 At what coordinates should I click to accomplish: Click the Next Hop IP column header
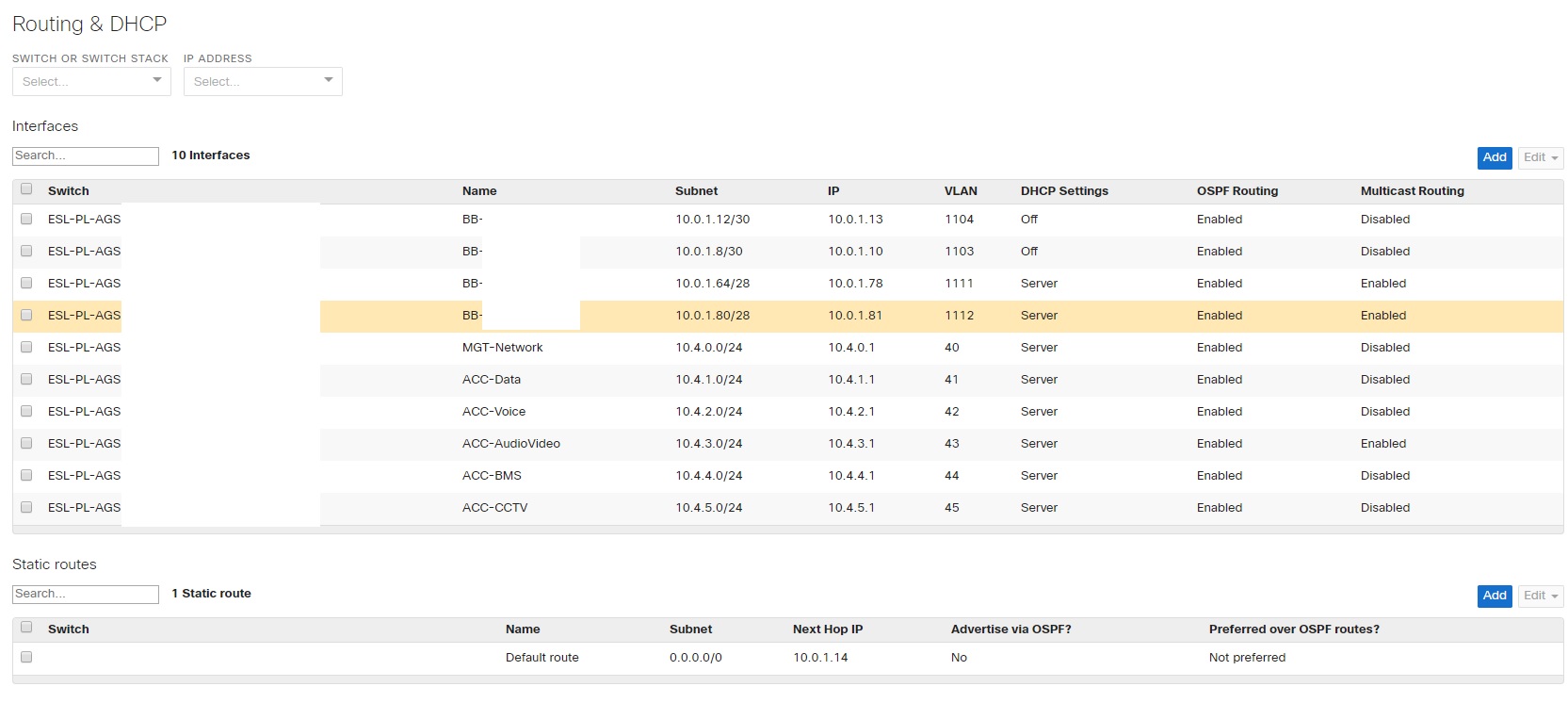coord(827,629)
